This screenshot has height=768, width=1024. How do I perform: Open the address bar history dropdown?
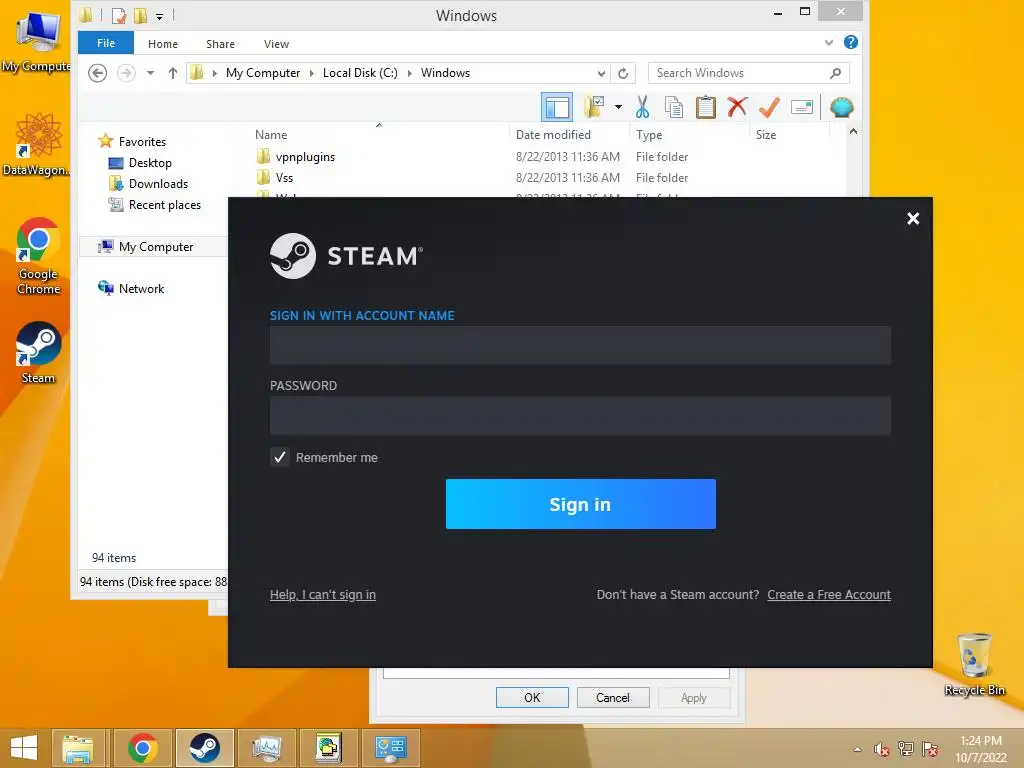[x=601, y=73]
